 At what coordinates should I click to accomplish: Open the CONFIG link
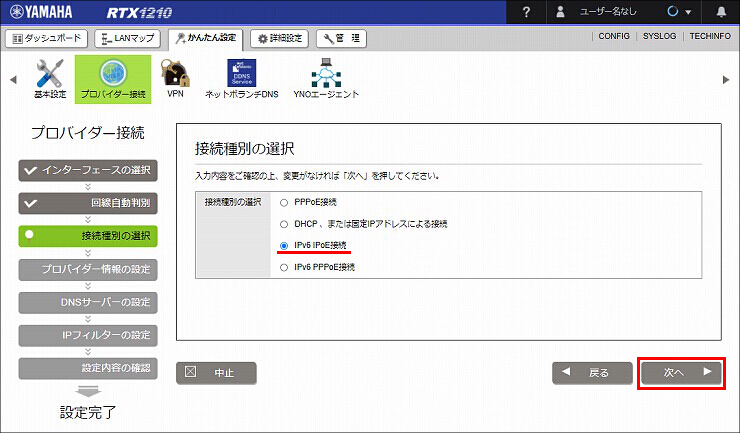point(614,36)
